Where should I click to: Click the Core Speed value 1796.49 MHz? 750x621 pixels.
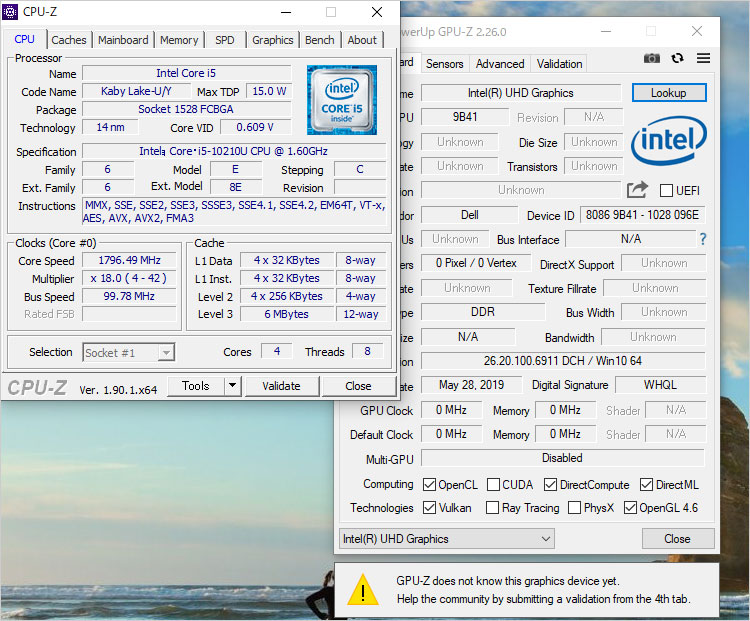pyautogui.click(x=129, y=260)
